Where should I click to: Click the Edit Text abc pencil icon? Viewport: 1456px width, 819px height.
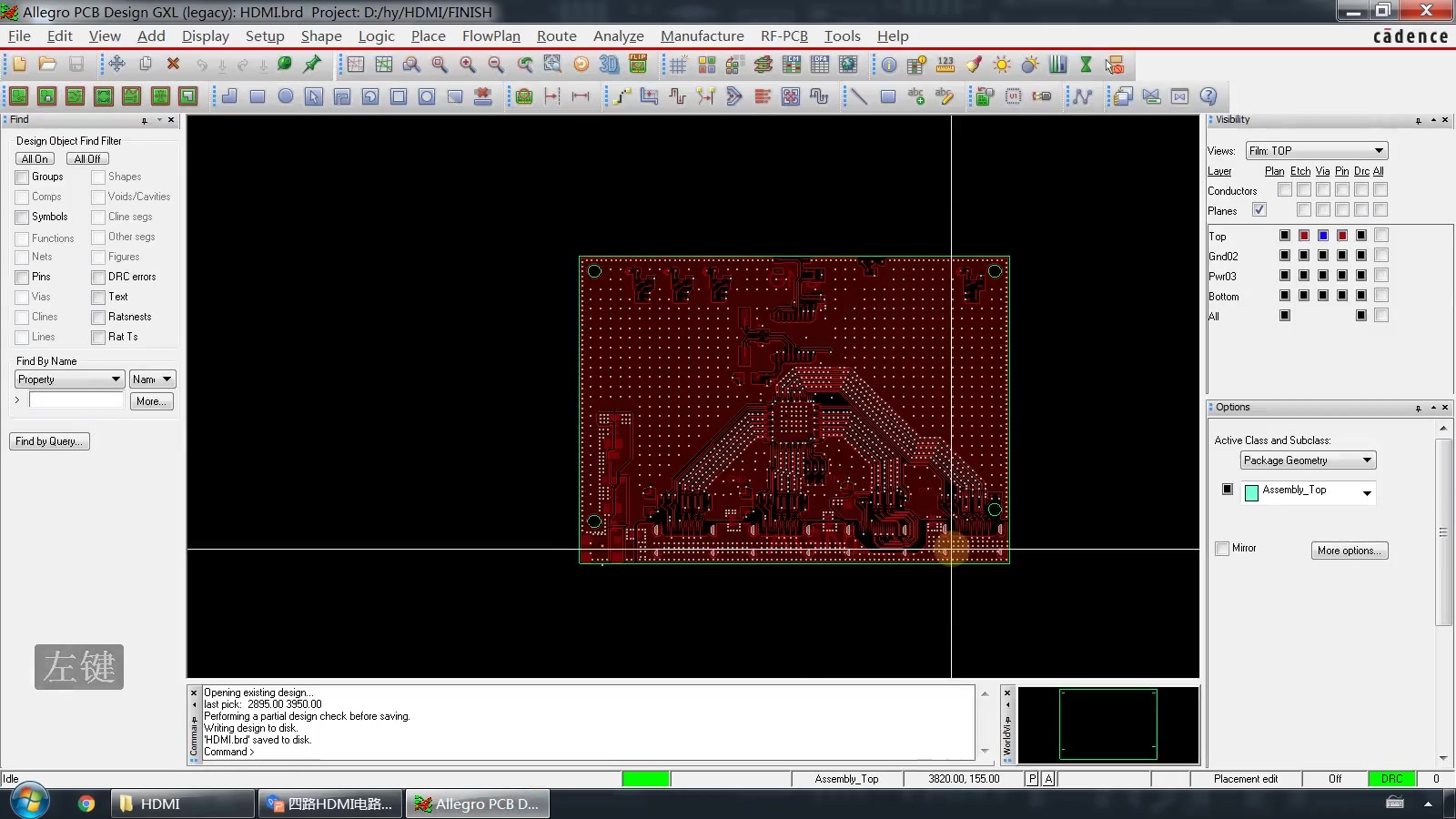945,96
